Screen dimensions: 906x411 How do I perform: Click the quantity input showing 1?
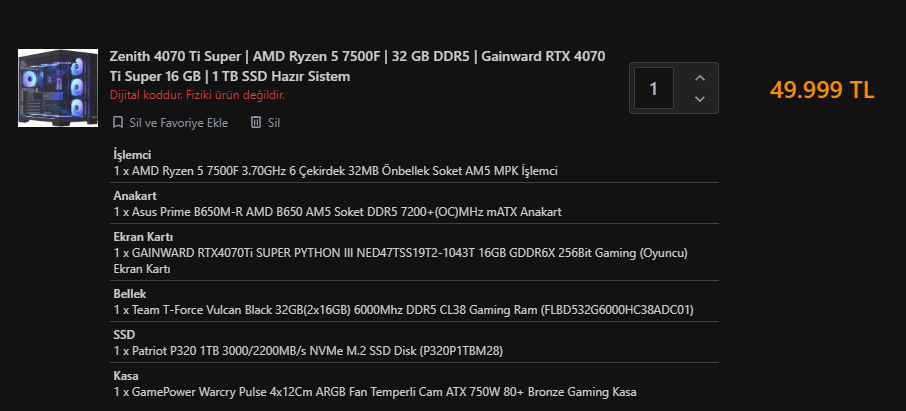click(654, 88)
